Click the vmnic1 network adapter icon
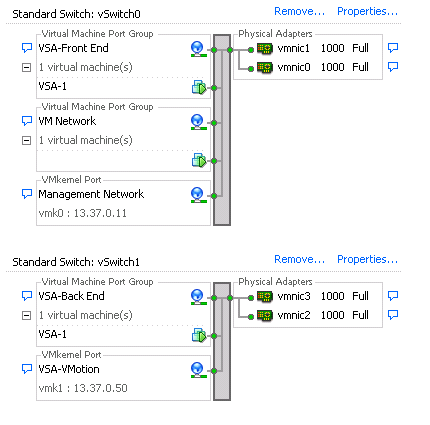The width and height of the screenshot is (430, 425). [x=265, y=49]
